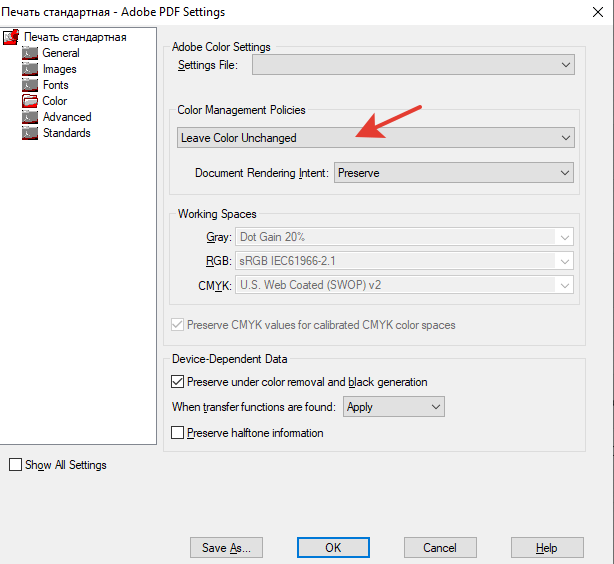Open the Gray working space dropdown
614x564 pixels.
tap(404, 237)
